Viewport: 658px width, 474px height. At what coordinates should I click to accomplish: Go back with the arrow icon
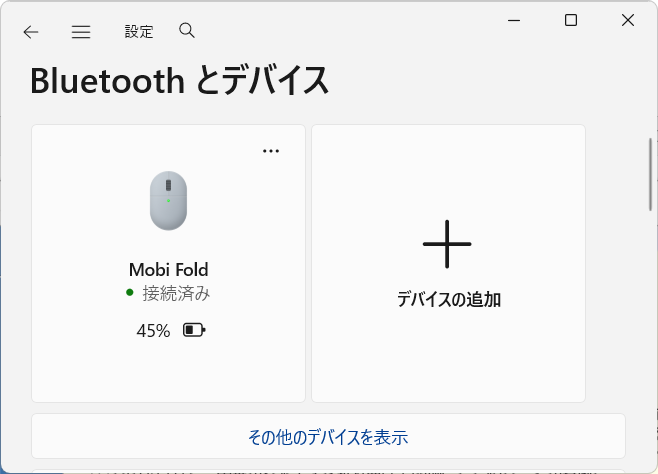pos(31,32)
